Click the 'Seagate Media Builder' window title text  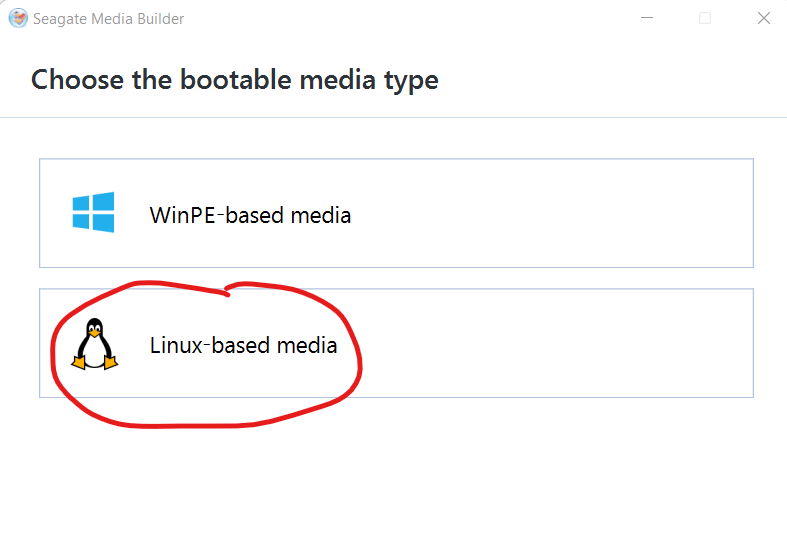tap(108, 19)
